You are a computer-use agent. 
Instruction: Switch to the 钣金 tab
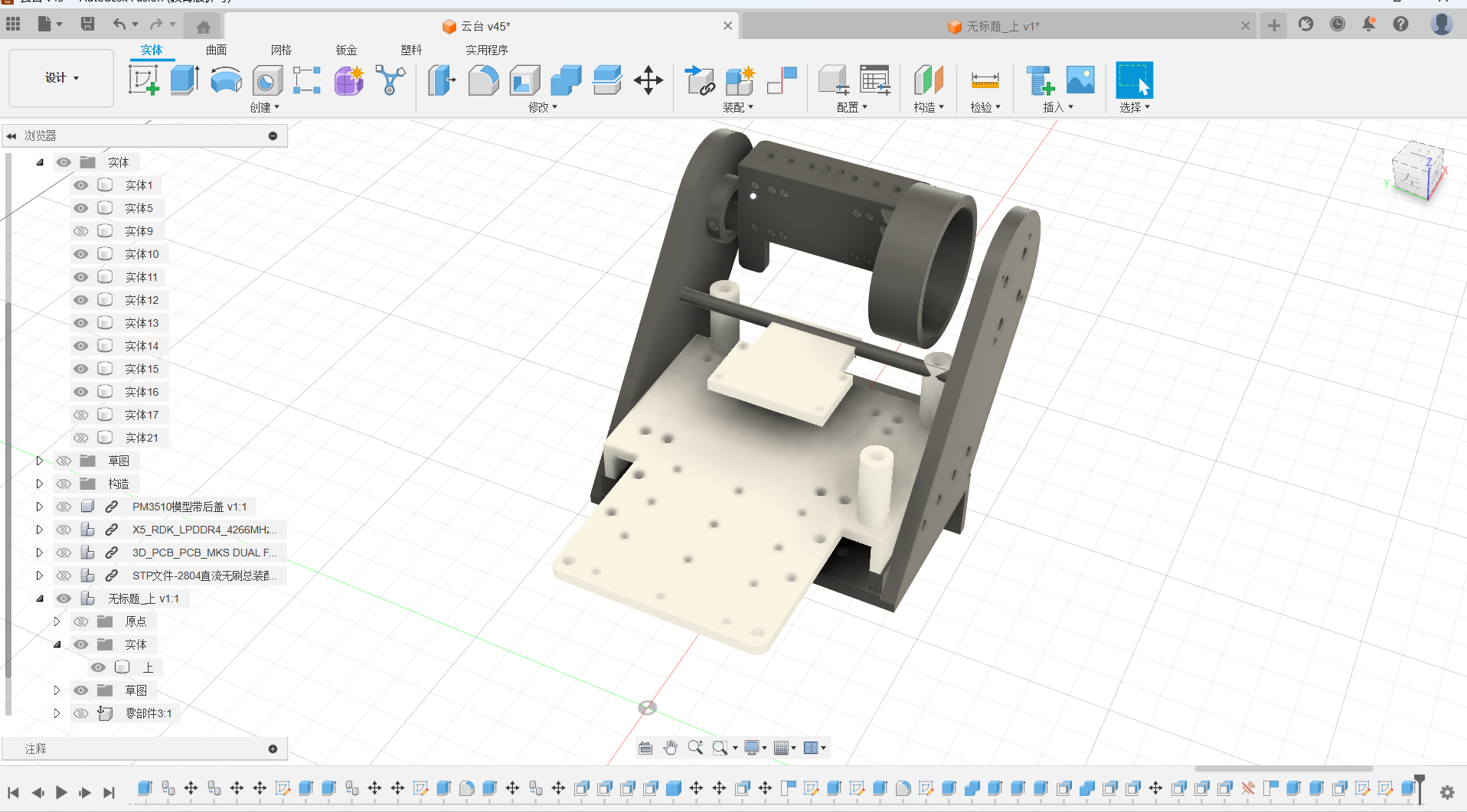[x=347, y=50]
